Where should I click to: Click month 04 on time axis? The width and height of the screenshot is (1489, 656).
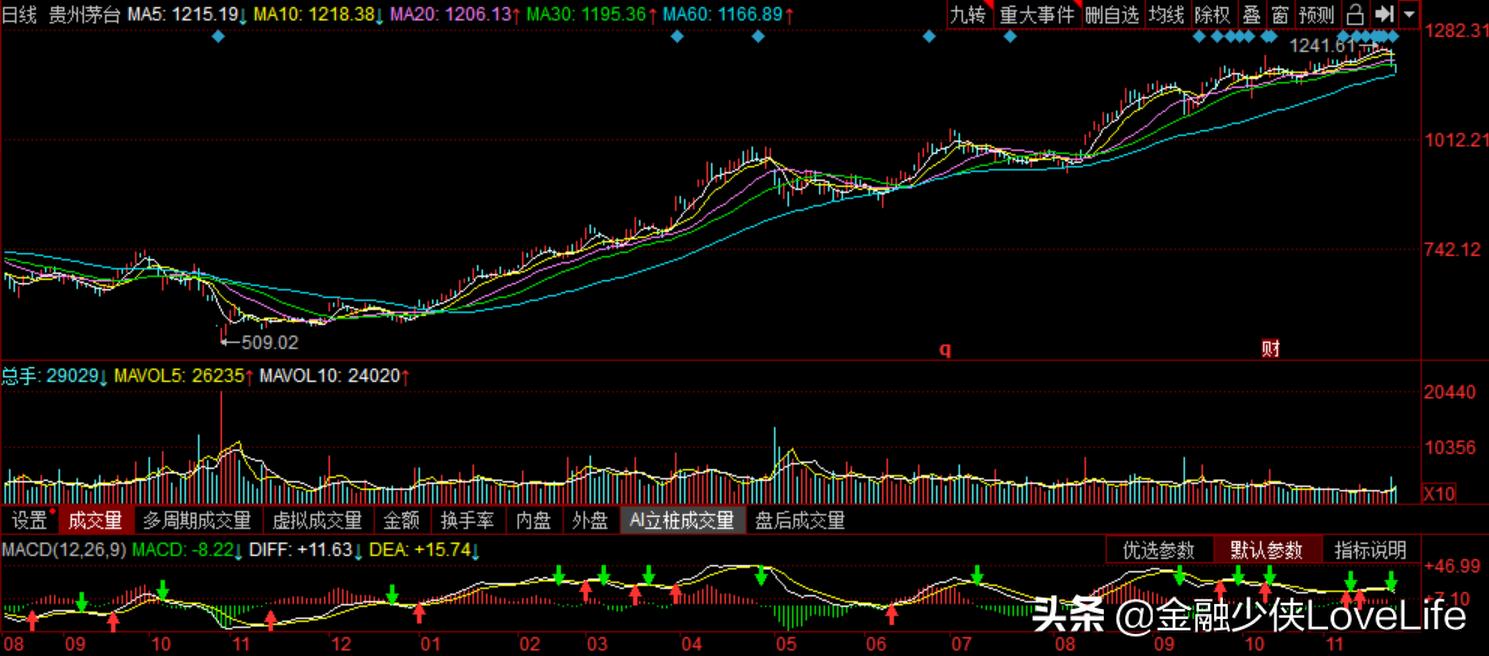(691, 645)
